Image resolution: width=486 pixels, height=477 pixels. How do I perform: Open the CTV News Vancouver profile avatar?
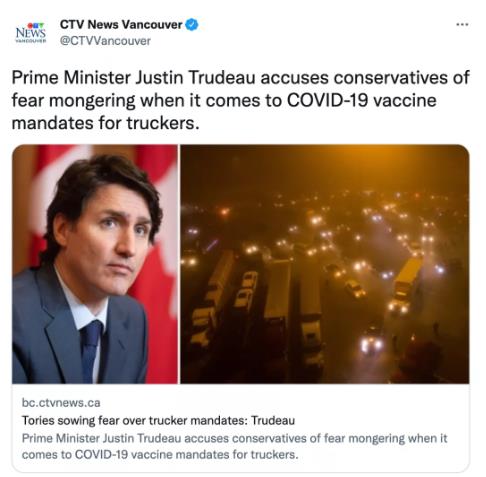pos(31,32)
